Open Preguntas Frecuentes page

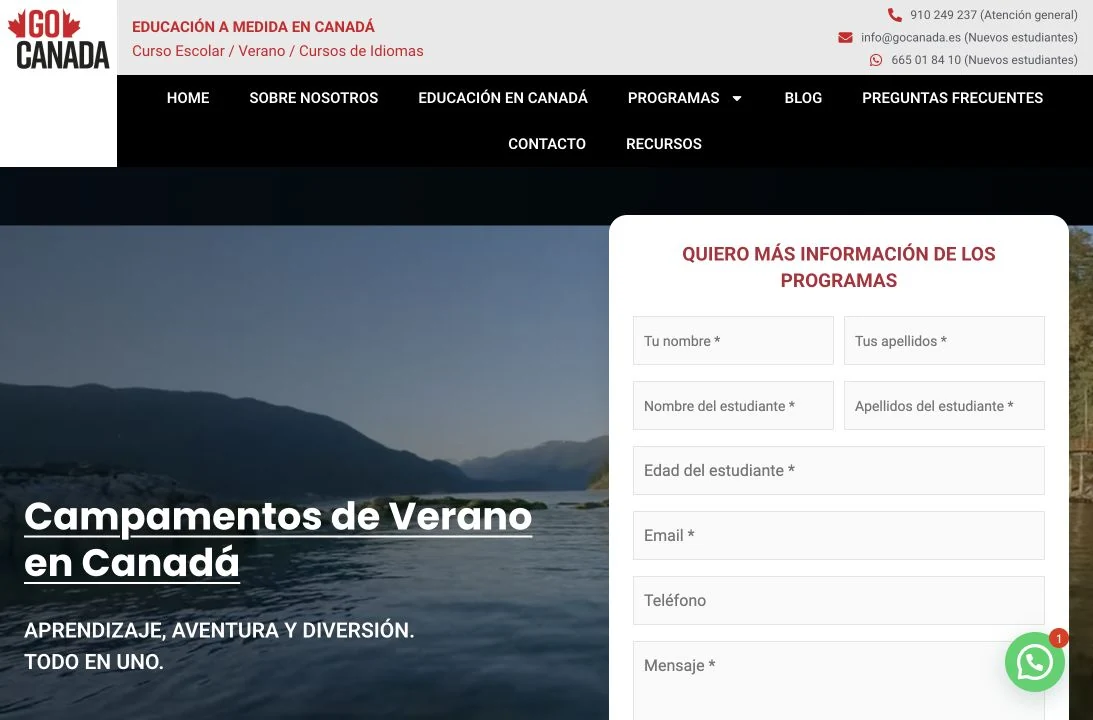click(952, 98)
